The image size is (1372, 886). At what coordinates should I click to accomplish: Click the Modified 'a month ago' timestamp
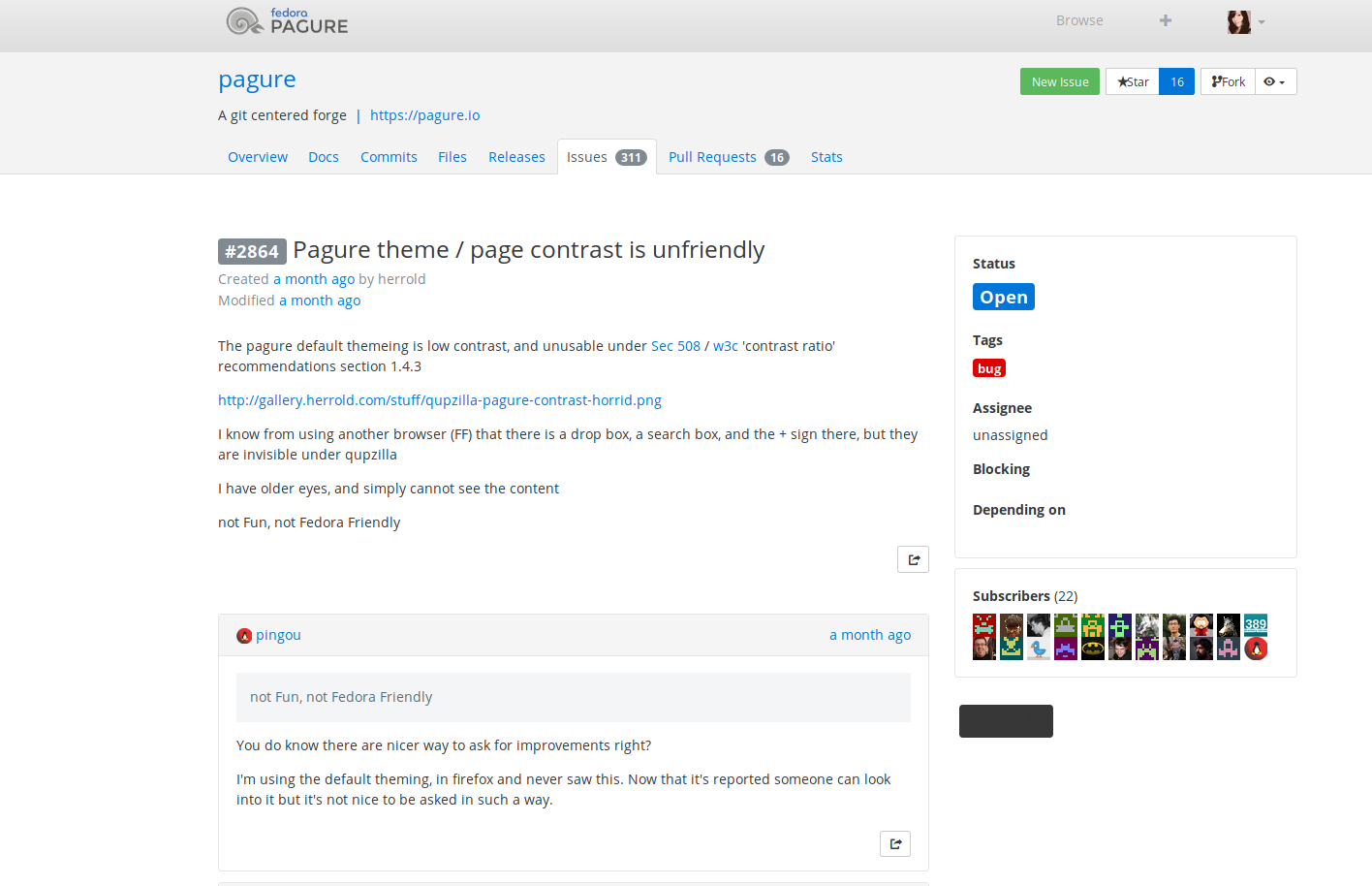(320, 301)
